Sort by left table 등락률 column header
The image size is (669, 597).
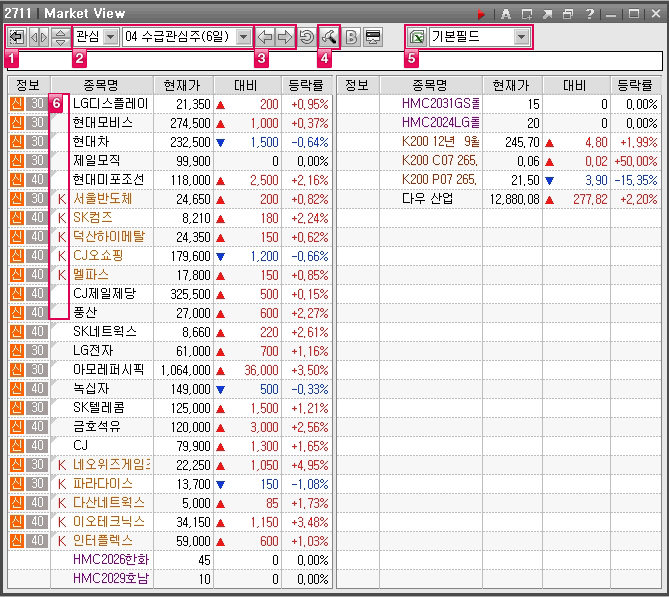click(x=306, y=85)
